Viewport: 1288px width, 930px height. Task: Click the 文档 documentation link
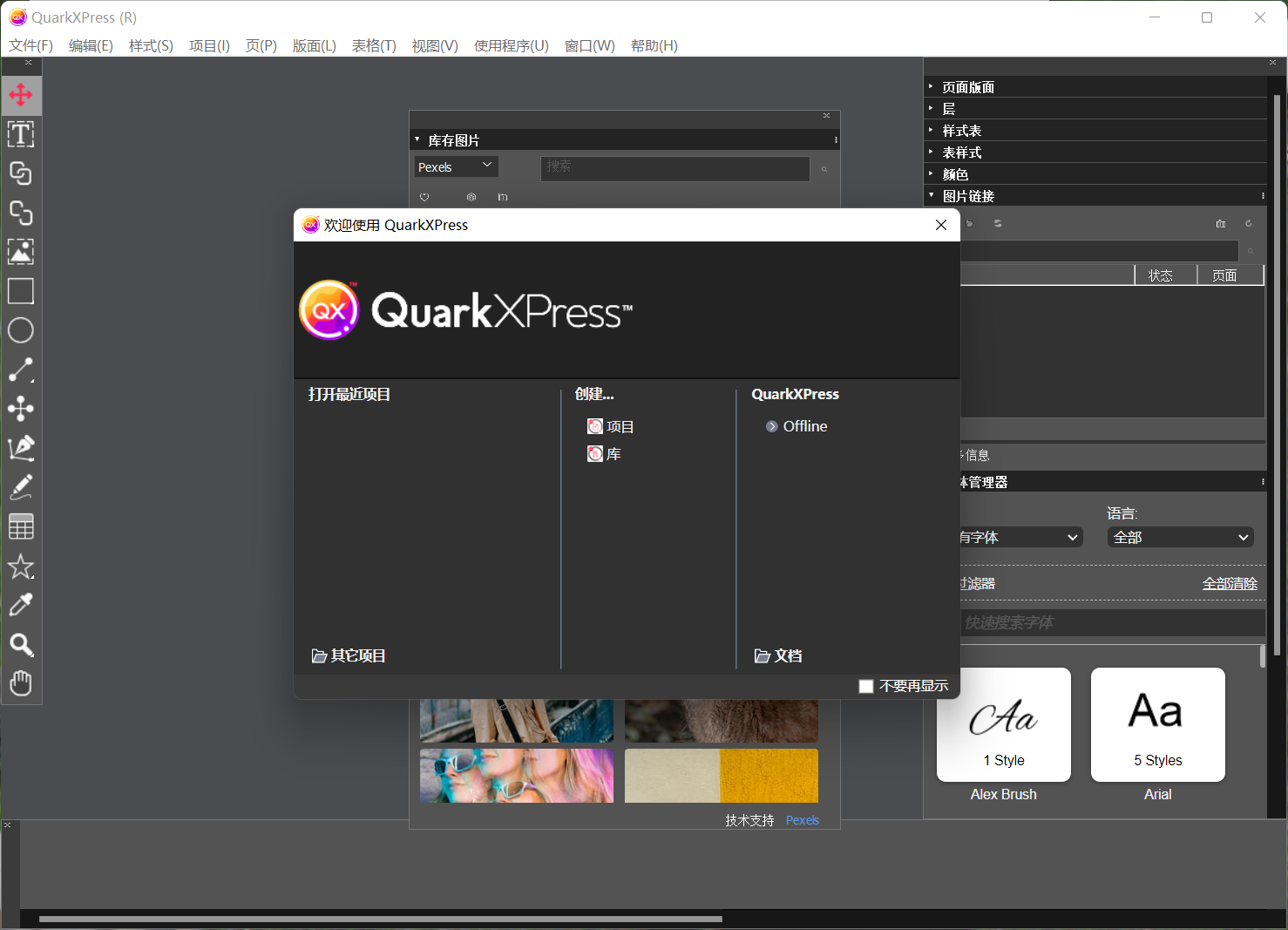(x=778, y=655)
